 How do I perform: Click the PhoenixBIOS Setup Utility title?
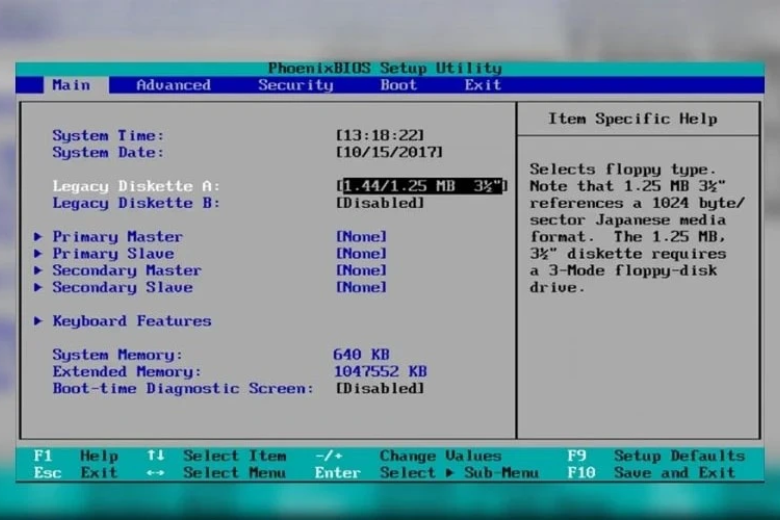pos(385,68)
